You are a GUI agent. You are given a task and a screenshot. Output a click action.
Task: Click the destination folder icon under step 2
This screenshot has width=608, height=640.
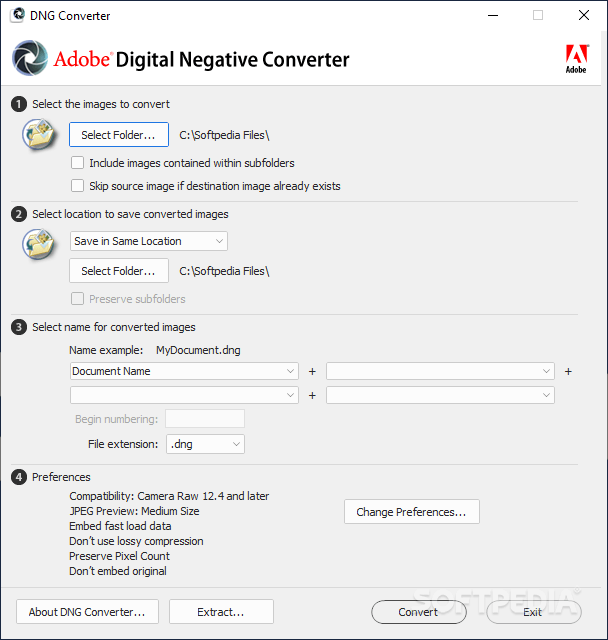pos(39,244)
